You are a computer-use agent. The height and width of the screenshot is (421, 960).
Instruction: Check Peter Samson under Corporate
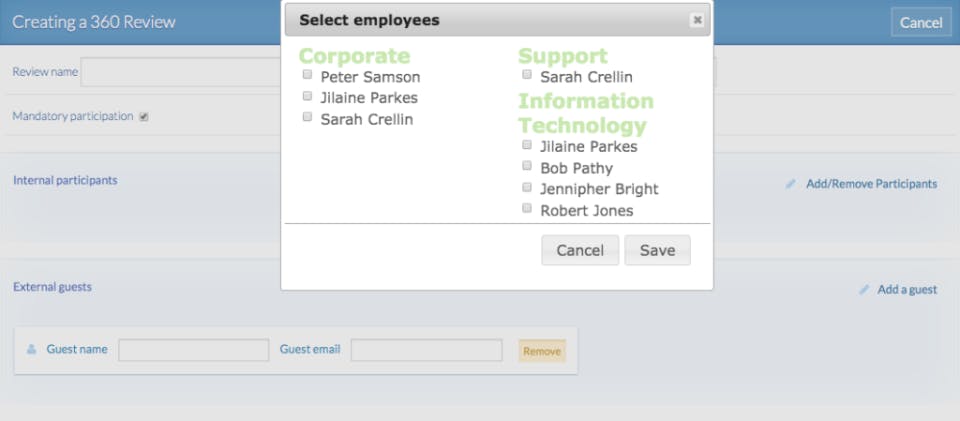tap(308, 75)
